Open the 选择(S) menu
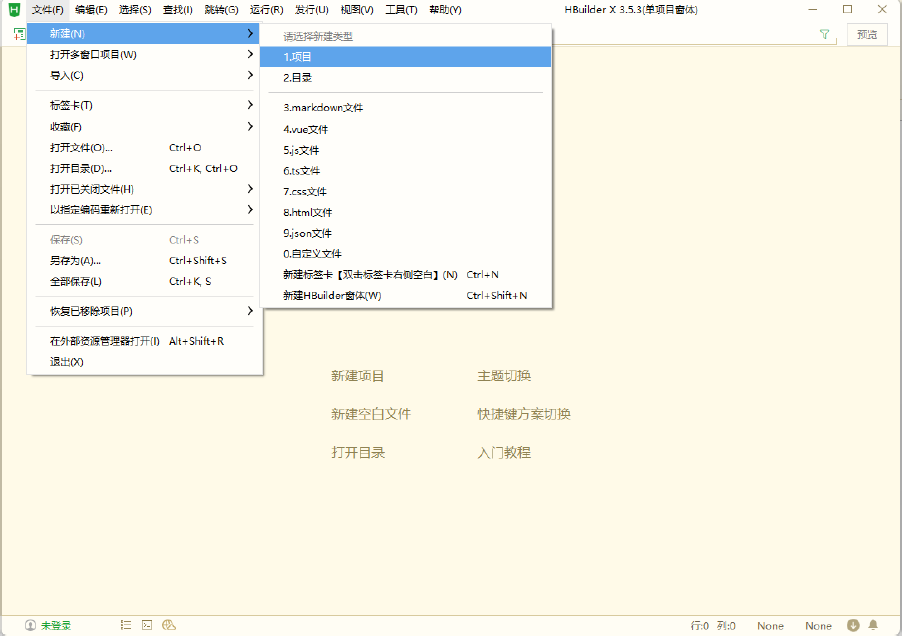The width and height of the screenshot is (904, 642). coord(135,10)
